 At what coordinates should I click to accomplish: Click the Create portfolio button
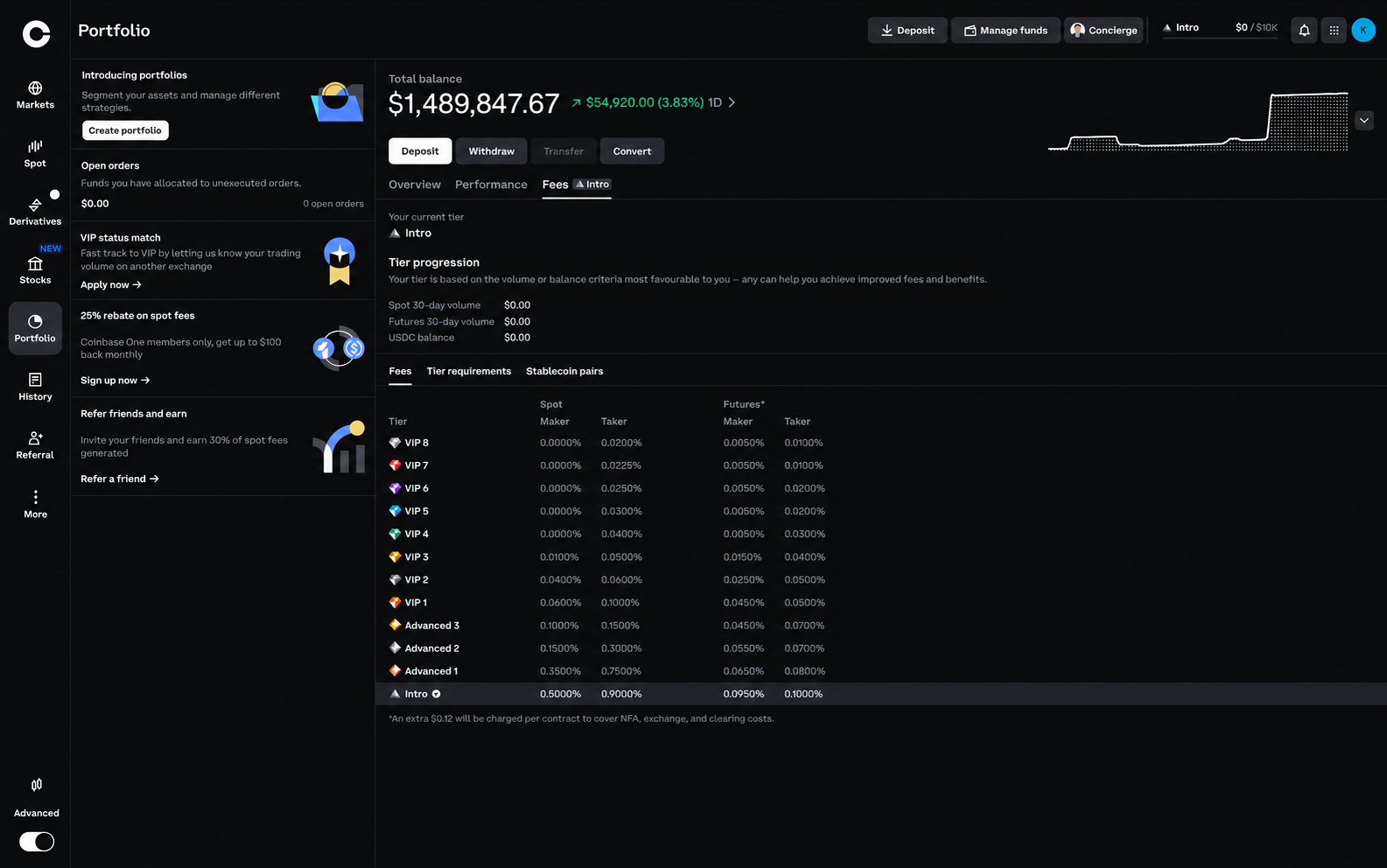coord(125,130)
